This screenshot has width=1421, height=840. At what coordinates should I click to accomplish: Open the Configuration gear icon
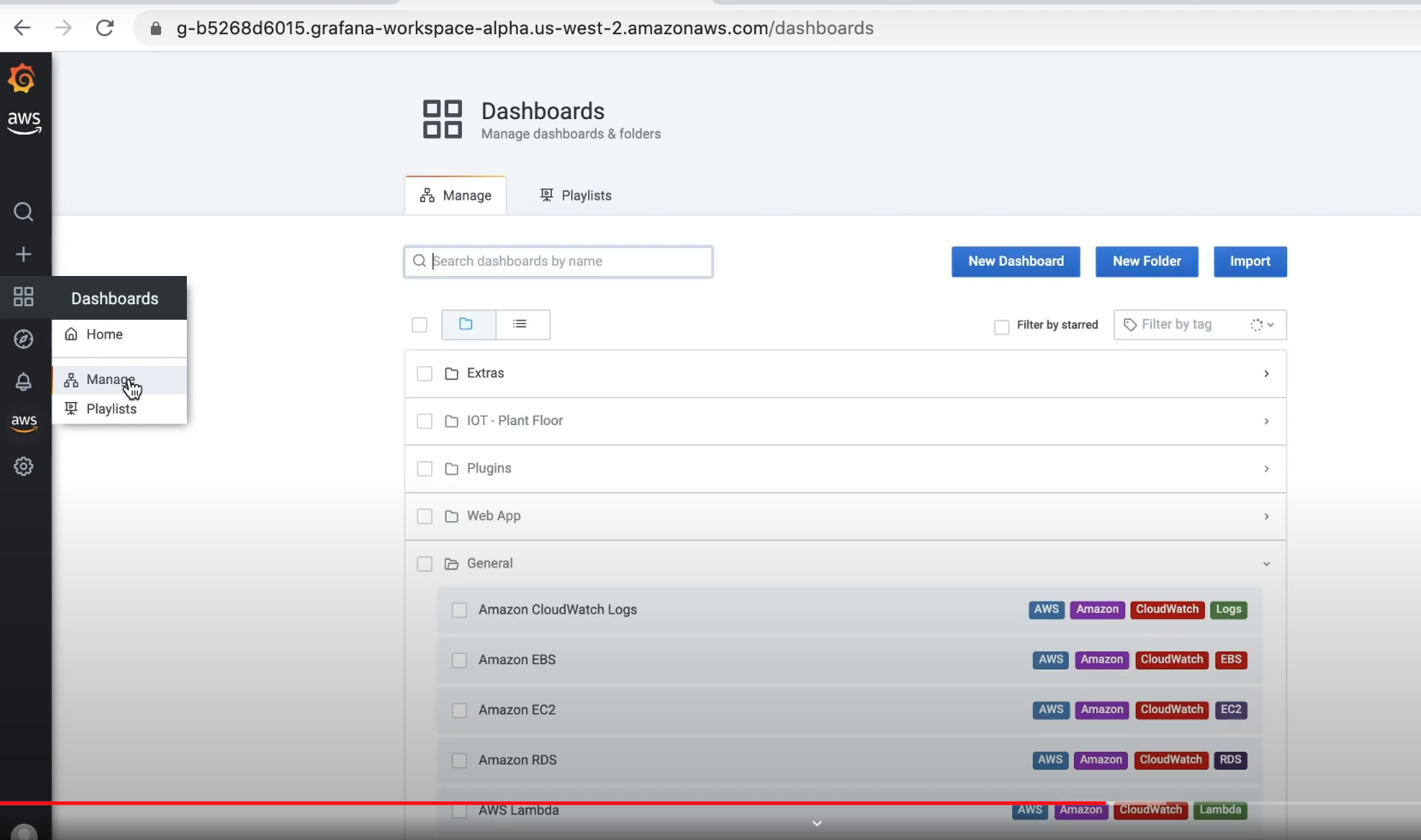24,466
